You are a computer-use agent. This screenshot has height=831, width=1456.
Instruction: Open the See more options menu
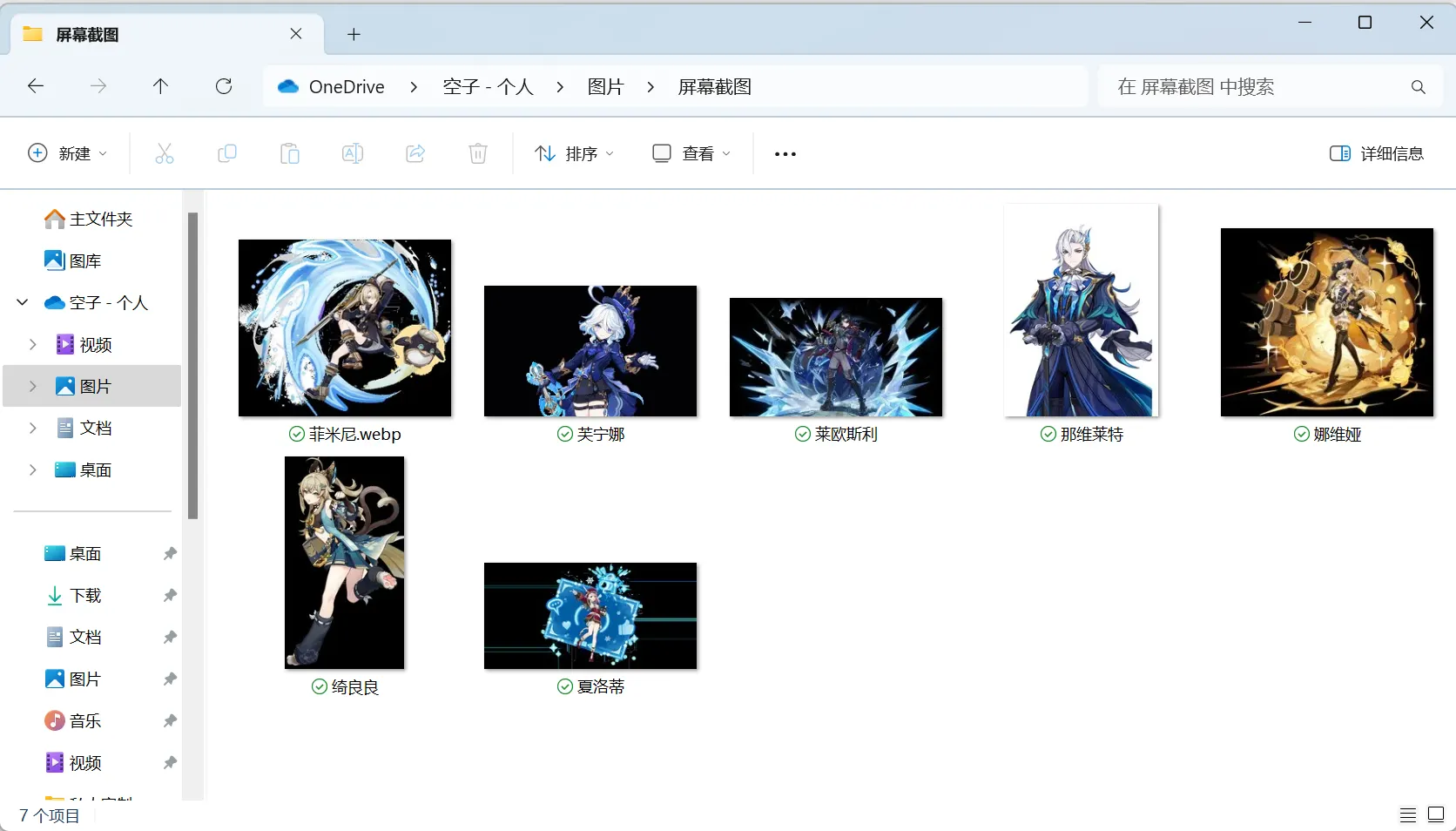[x=785, y=154]
